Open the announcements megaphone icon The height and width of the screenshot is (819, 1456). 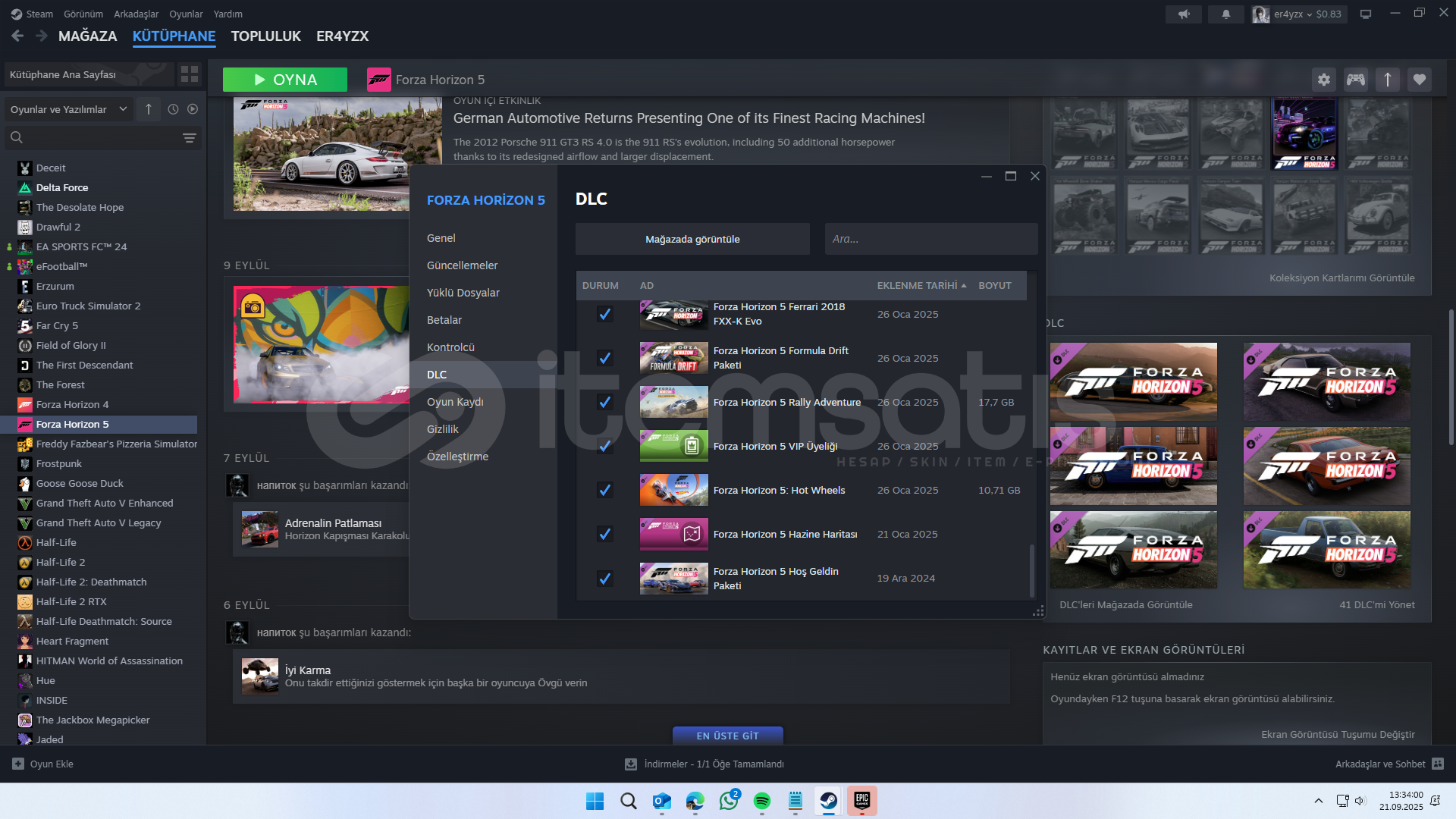tap(1184, 14)
